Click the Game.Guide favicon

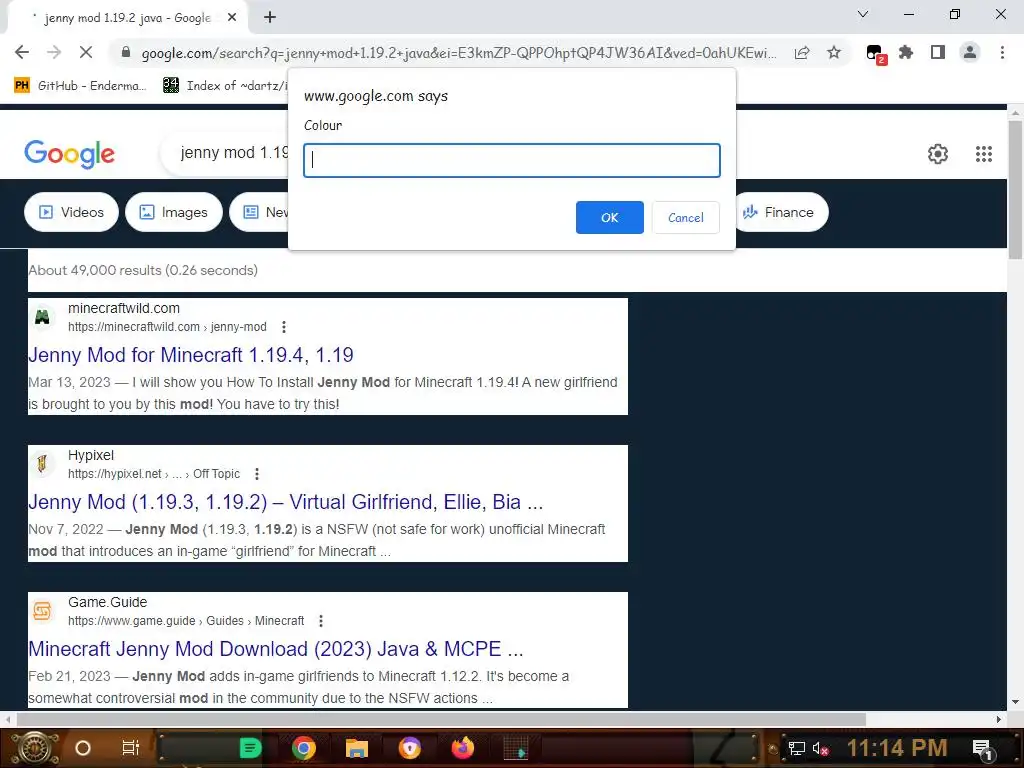tap(42, 611)
